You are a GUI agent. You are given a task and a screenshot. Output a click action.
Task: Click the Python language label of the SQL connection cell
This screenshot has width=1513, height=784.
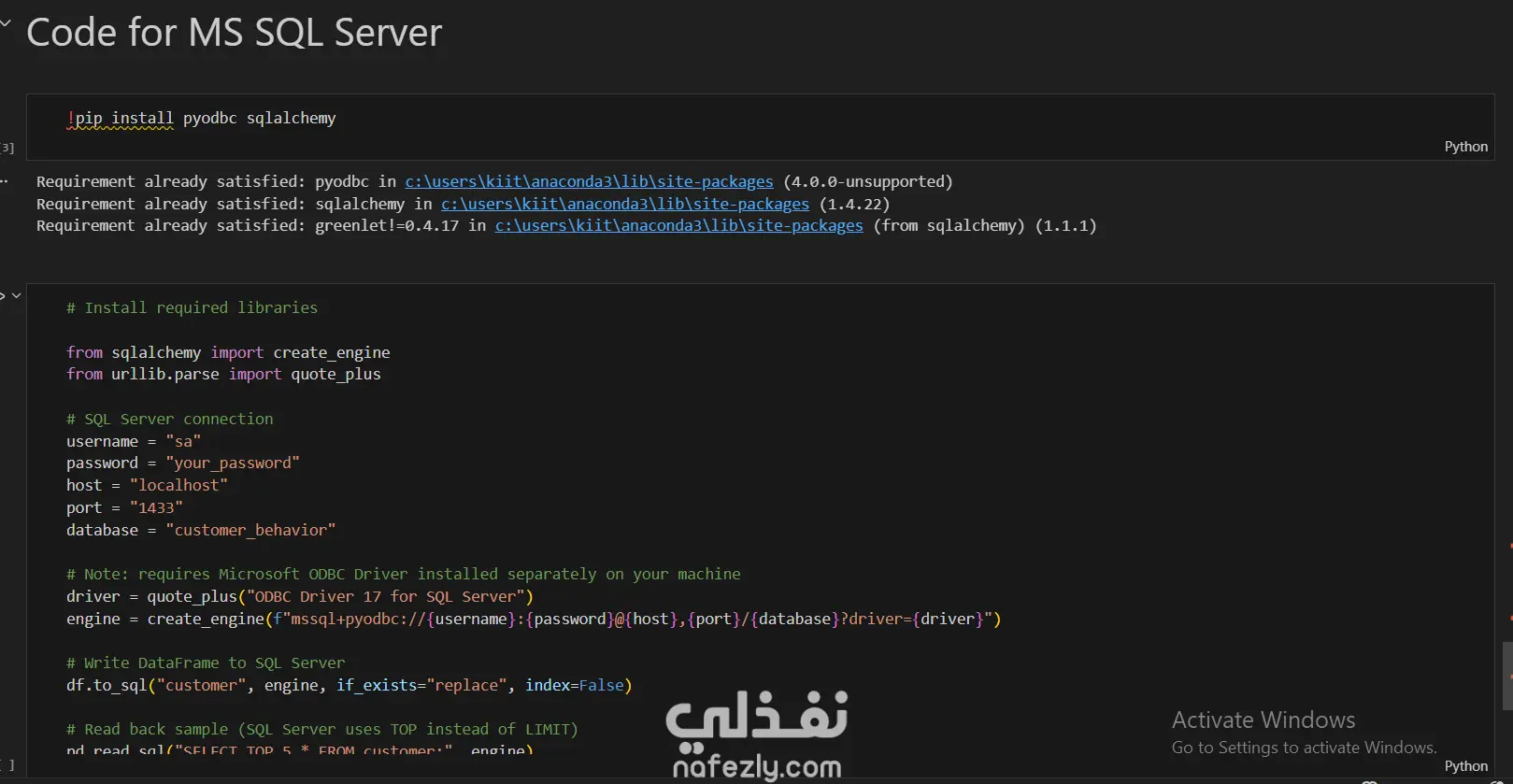point(1465,766)
